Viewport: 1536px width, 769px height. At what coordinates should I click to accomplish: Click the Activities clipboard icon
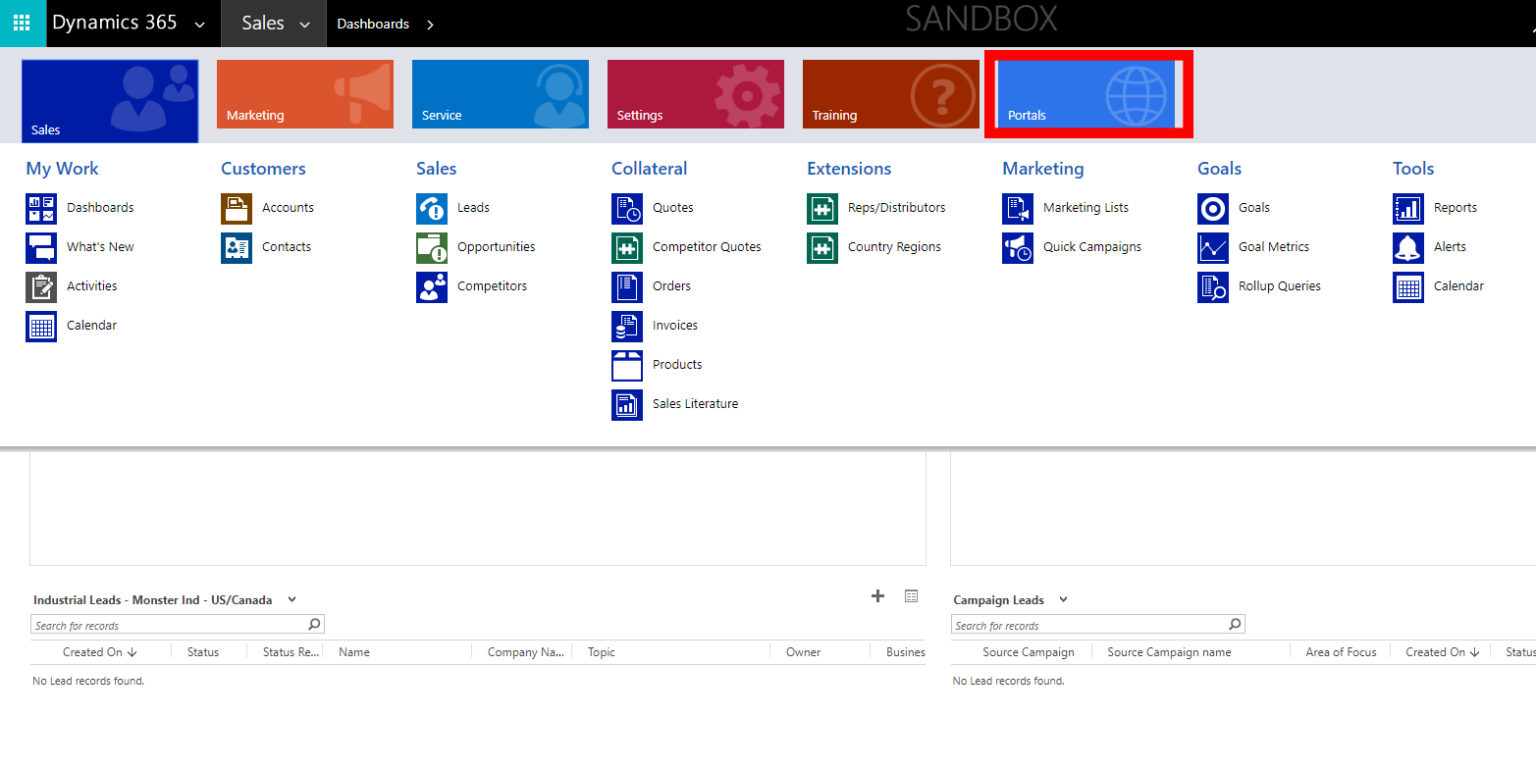[41, 286]
